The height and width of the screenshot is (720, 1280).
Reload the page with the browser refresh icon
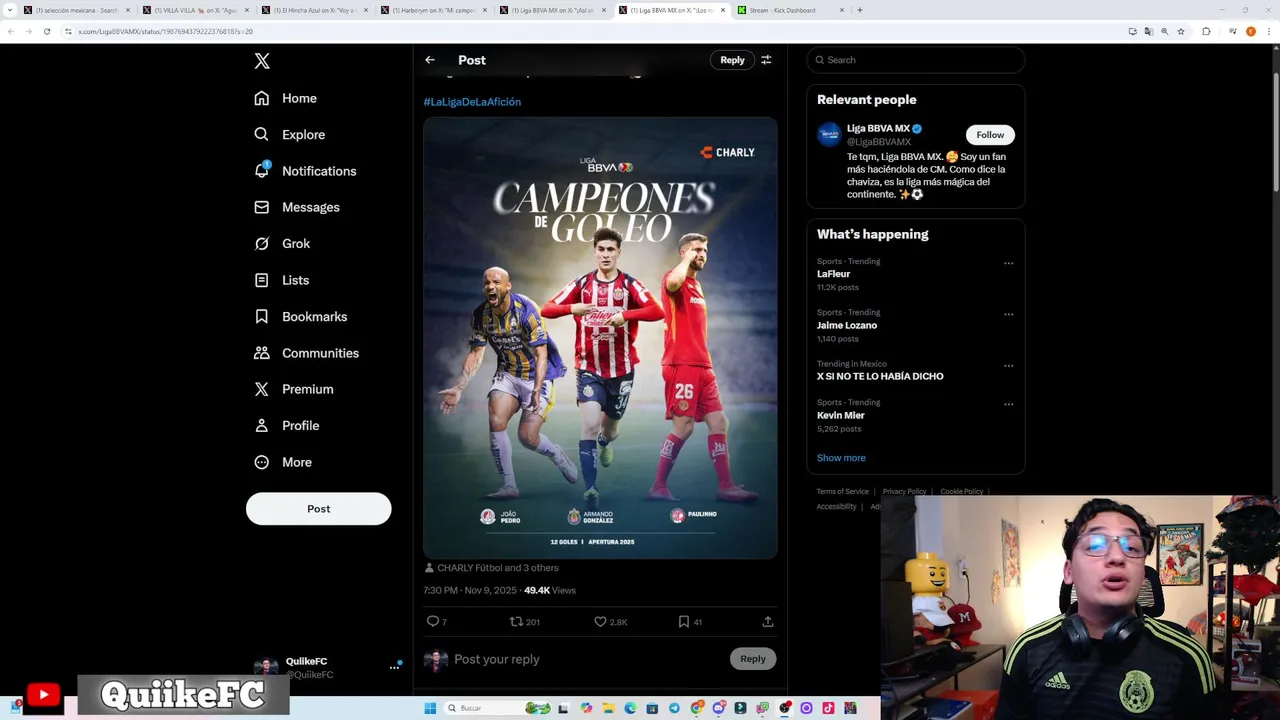46,31
